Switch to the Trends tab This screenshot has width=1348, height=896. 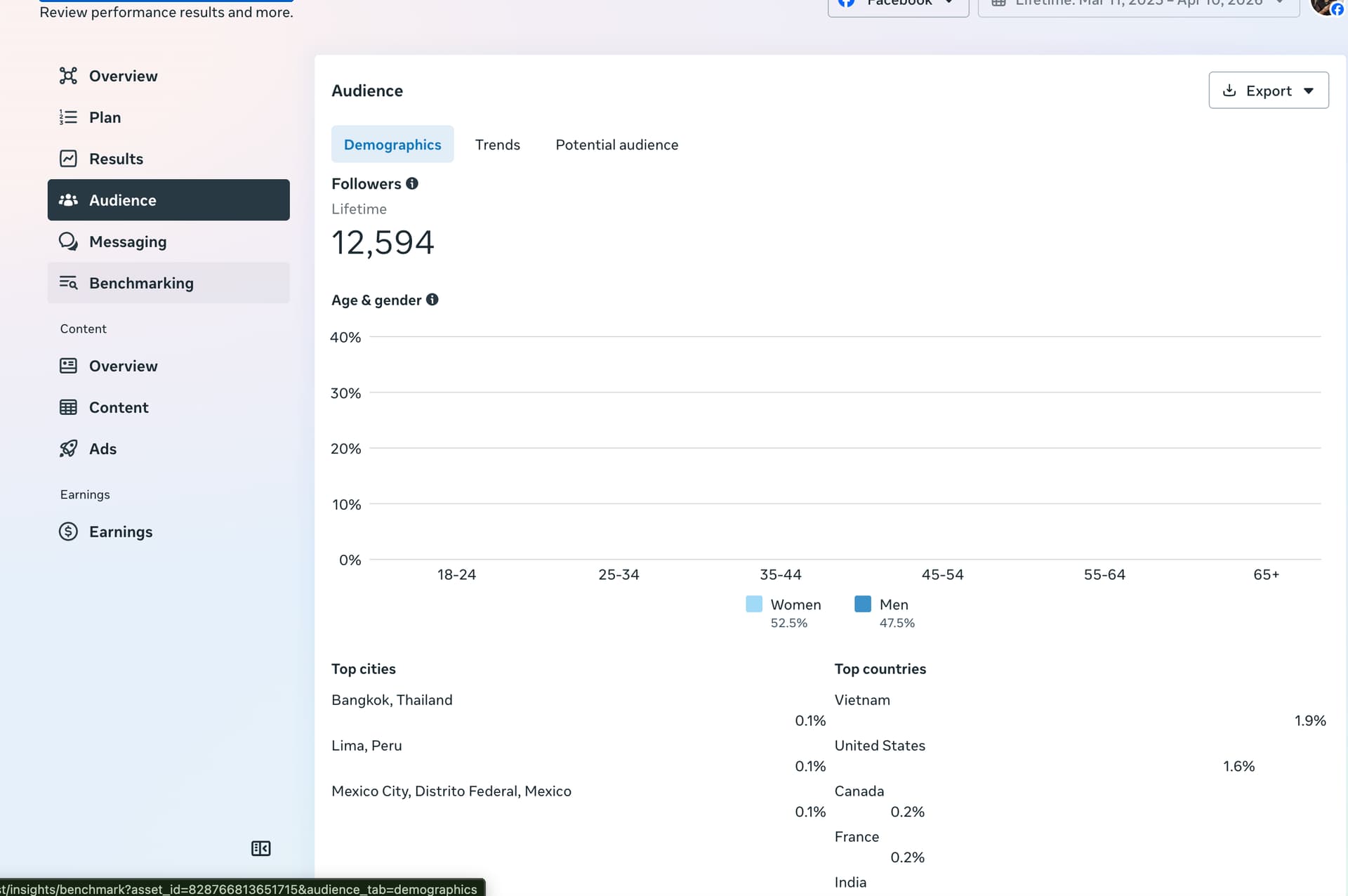tap(497, 145)
